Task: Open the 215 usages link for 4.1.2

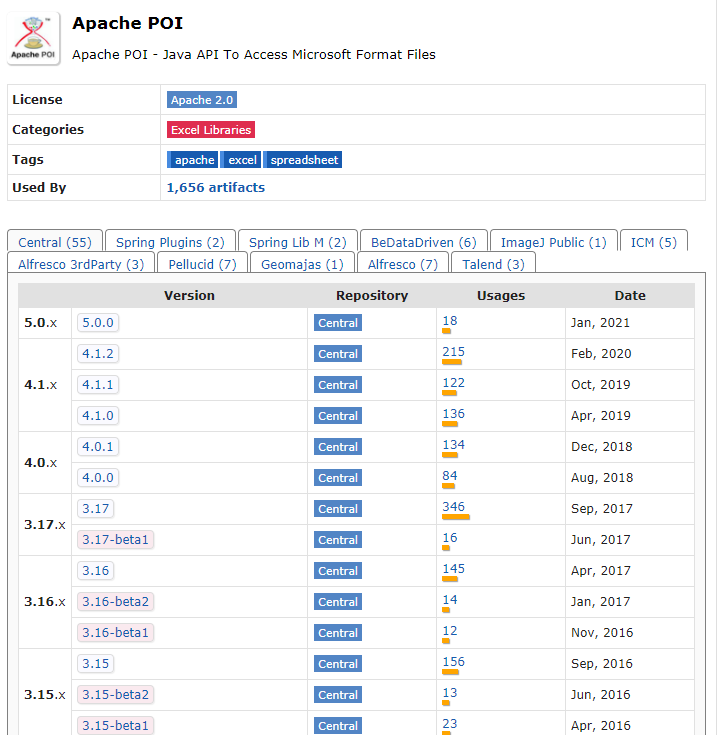Action: pos(453,352)
